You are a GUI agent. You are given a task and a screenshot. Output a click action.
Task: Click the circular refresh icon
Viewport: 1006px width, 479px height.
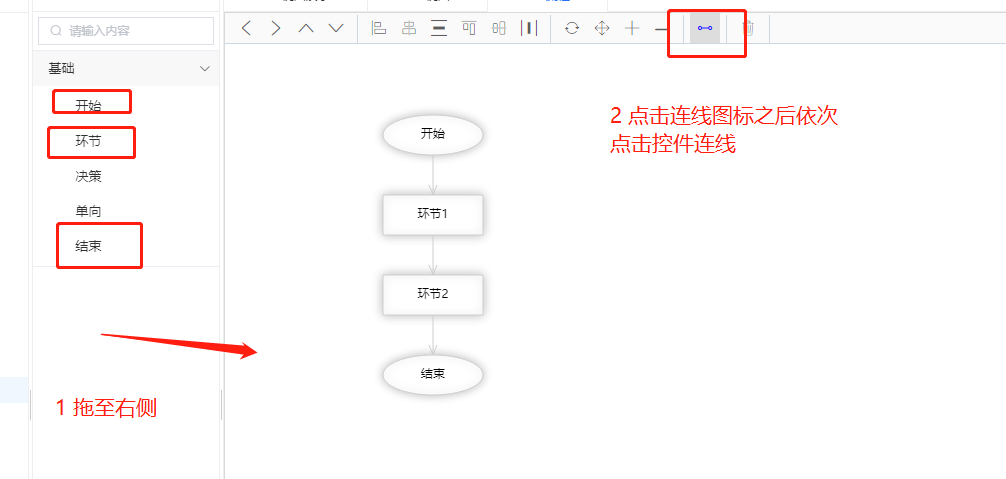[572, 28]
